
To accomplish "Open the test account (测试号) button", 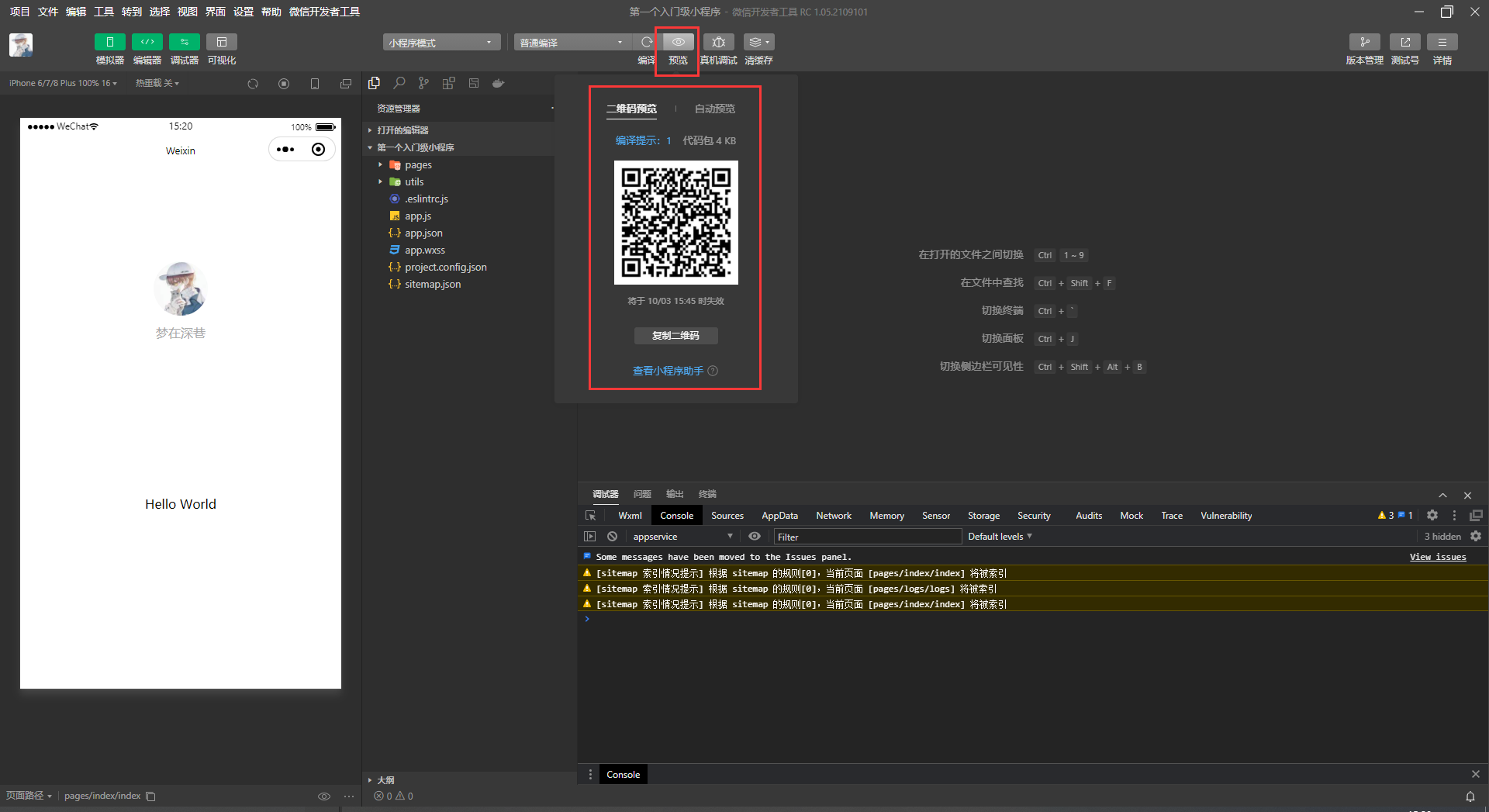I will [1404, 42].
